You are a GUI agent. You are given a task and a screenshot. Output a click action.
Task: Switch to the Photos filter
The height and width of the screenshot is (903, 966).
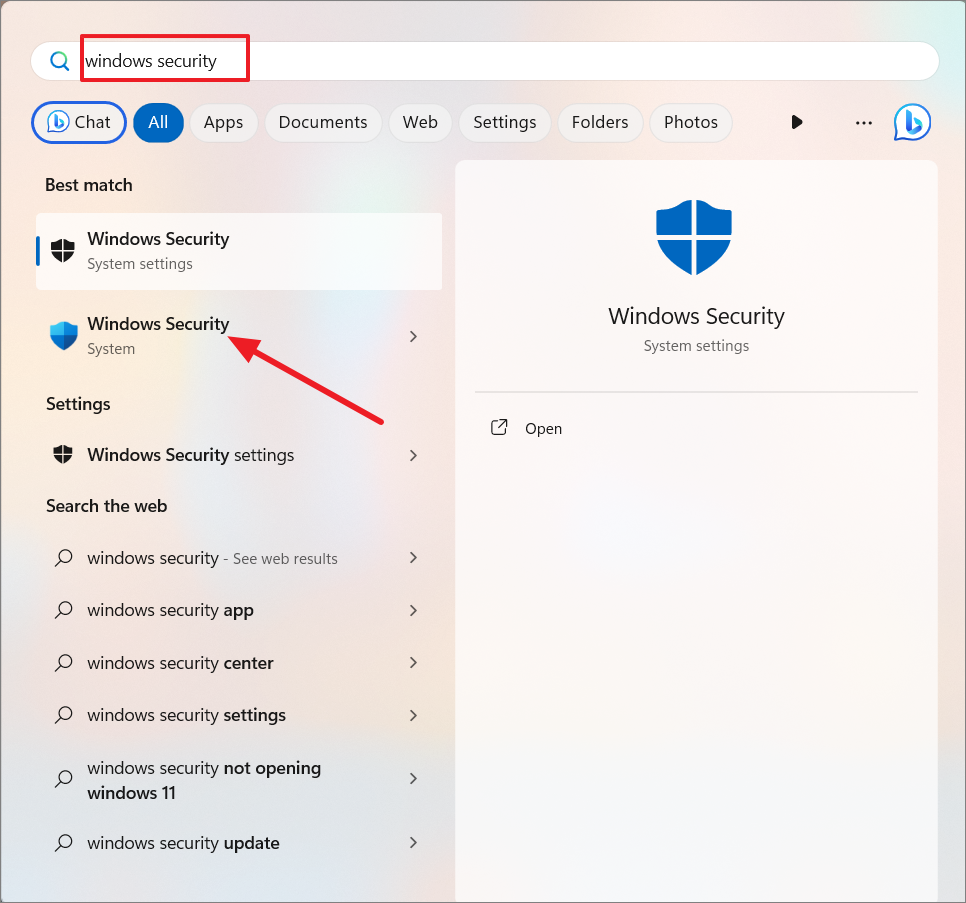[x=691, y=123]
